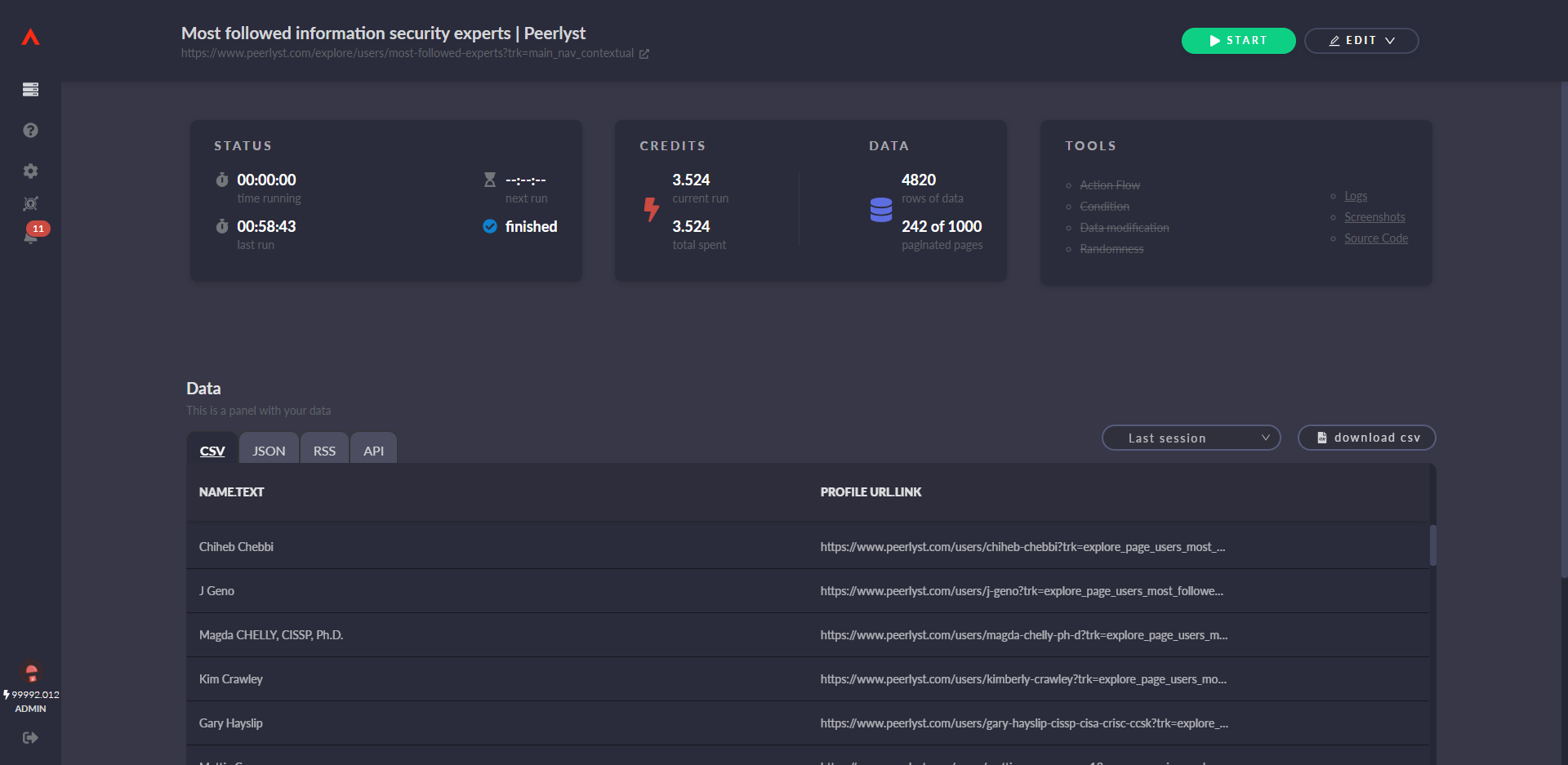This screenshot has width=1568, height=765.
Task: Open the server list sidebar icon
Action: [30, 90]
